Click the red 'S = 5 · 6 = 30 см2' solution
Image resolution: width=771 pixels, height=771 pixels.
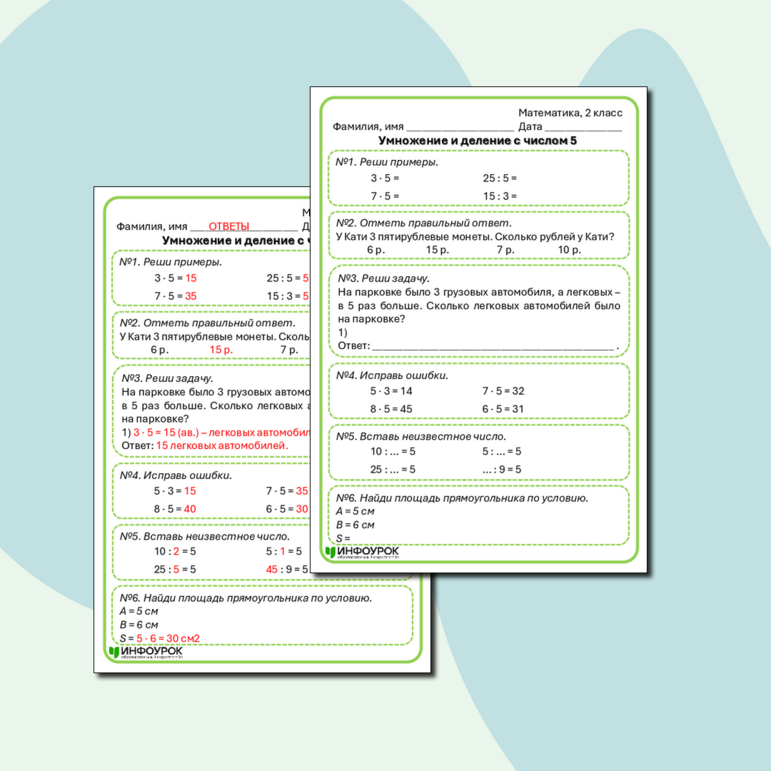[x=160, y=638]
